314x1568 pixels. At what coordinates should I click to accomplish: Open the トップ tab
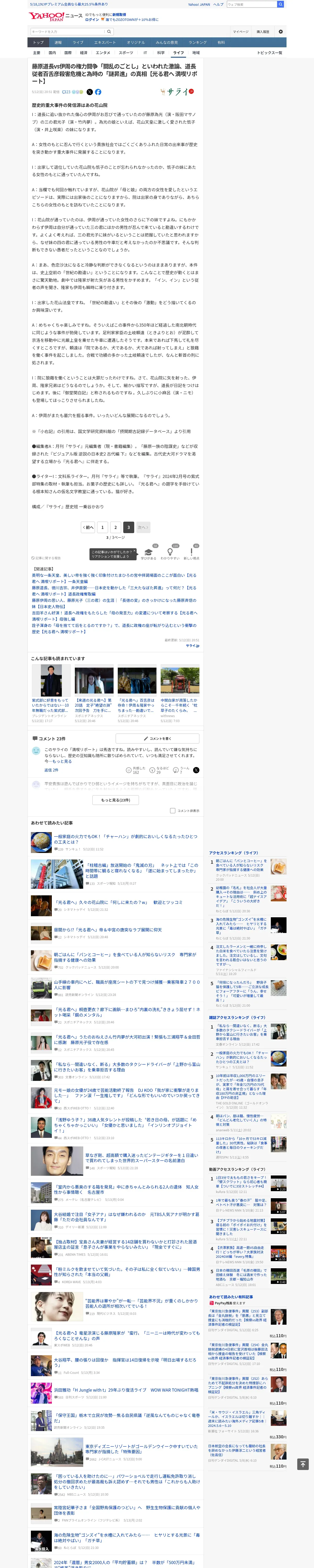[x=38, y=43]
